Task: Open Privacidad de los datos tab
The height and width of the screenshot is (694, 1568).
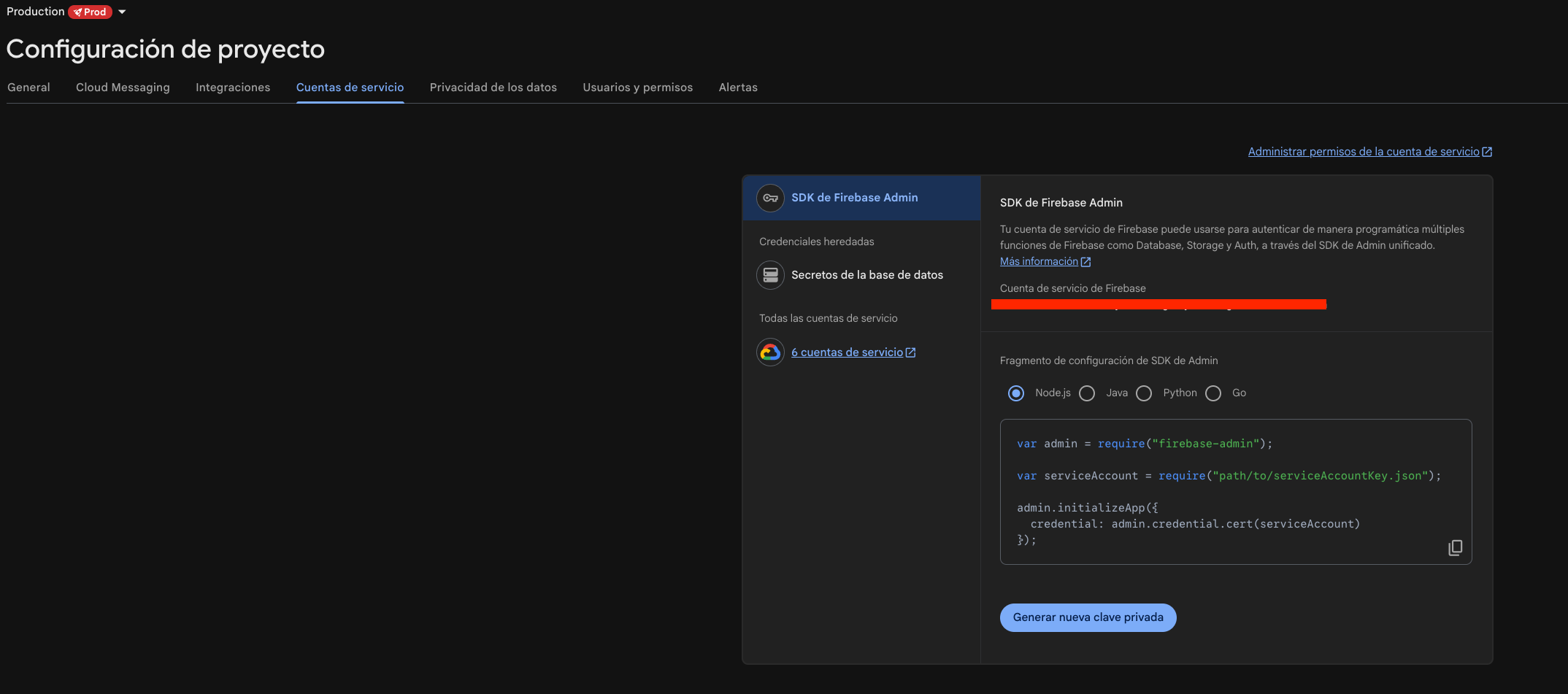Action: click(493, 88)
